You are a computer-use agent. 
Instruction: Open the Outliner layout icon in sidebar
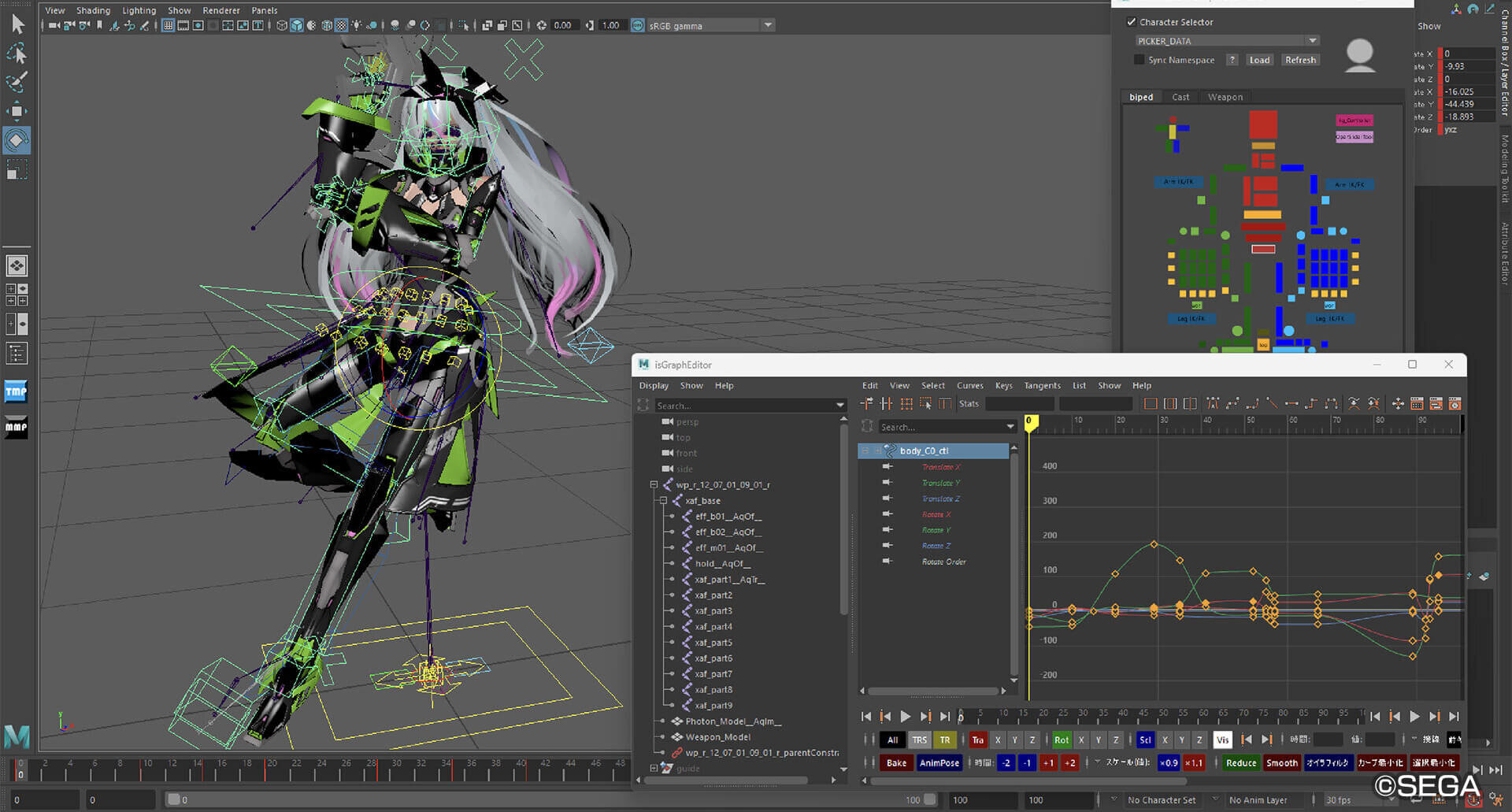tap(17, 354)
